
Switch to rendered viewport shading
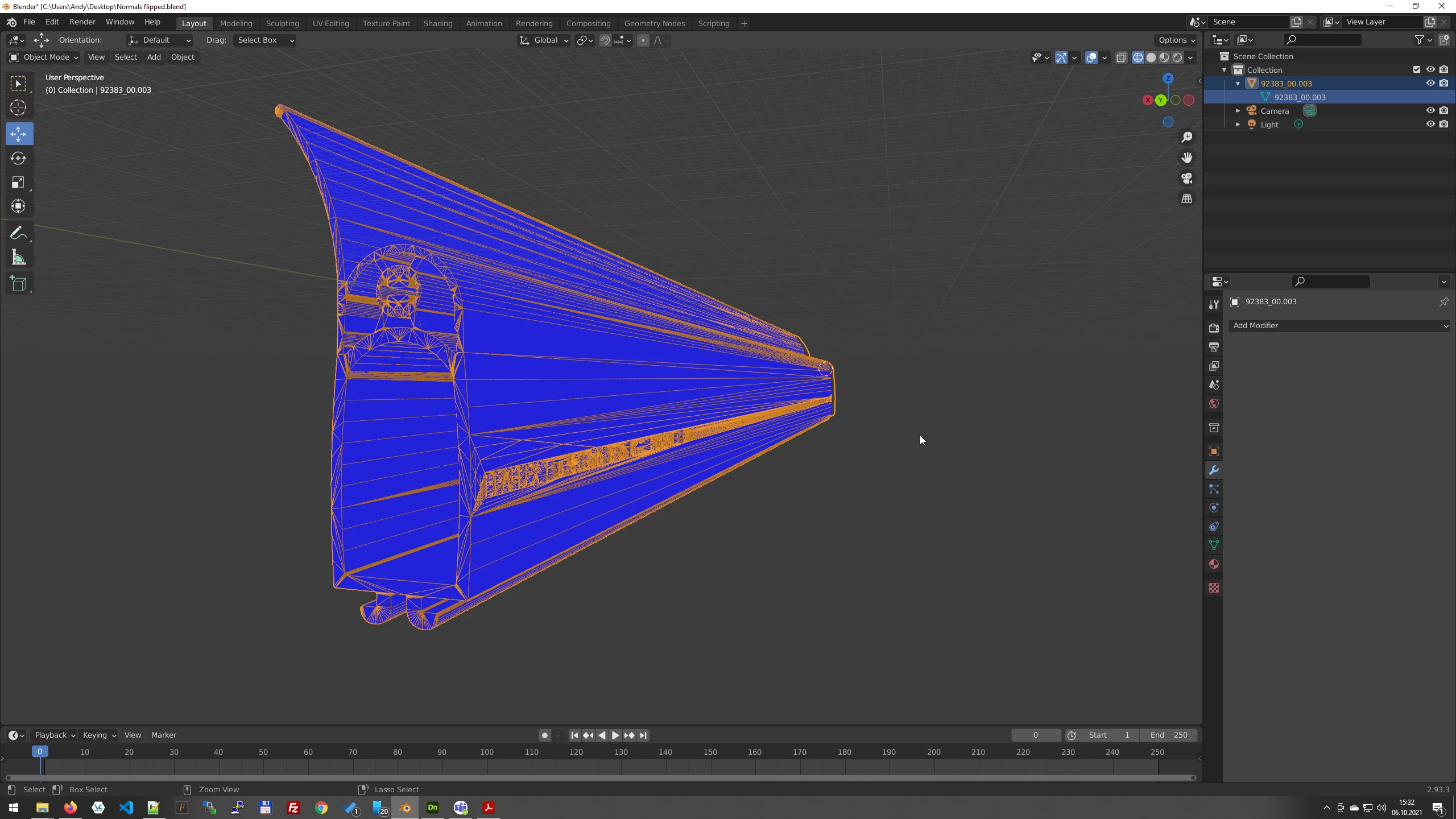point(1177,57)
